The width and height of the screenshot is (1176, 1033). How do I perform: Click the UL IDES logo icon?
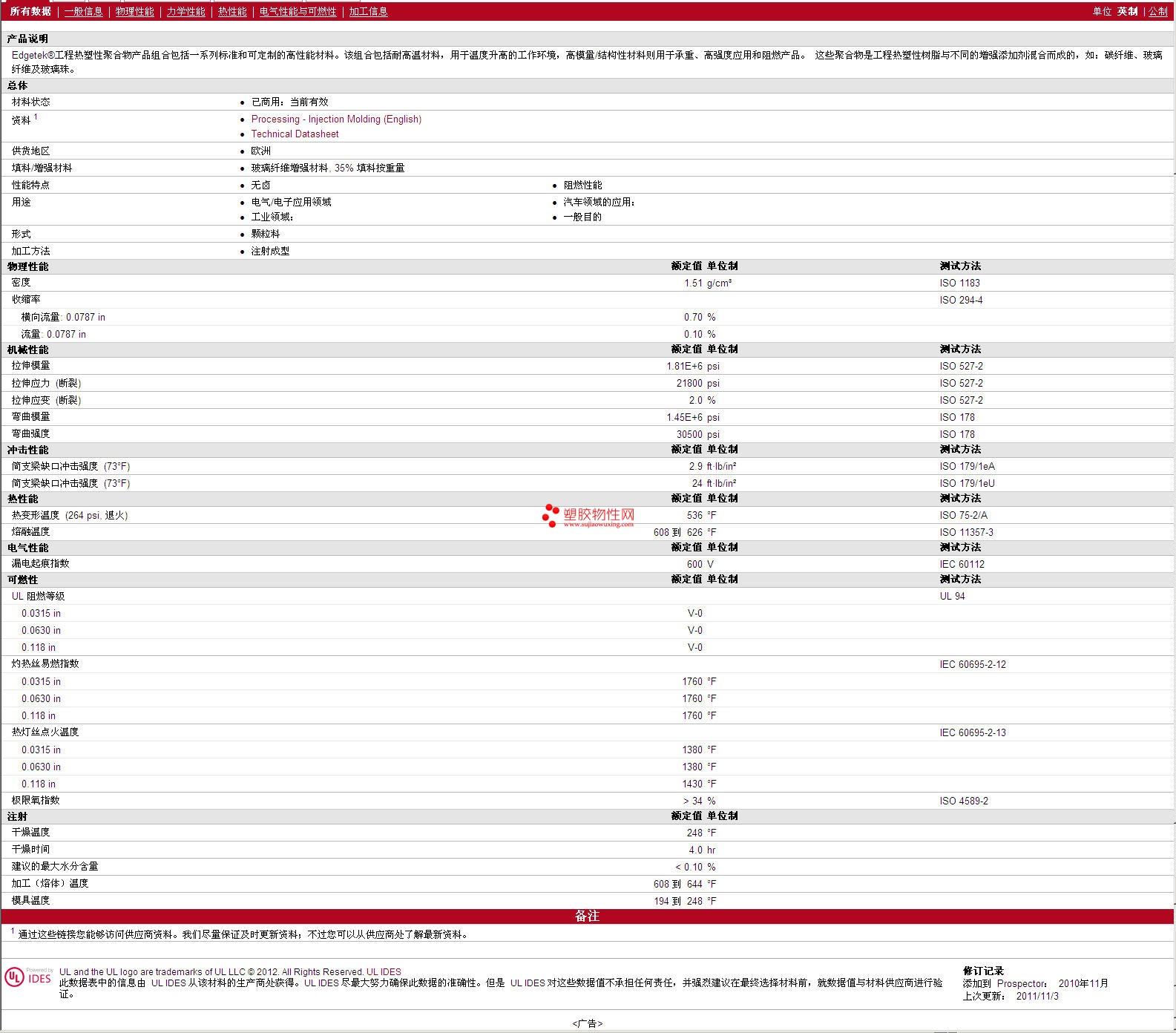coord(28,977)
